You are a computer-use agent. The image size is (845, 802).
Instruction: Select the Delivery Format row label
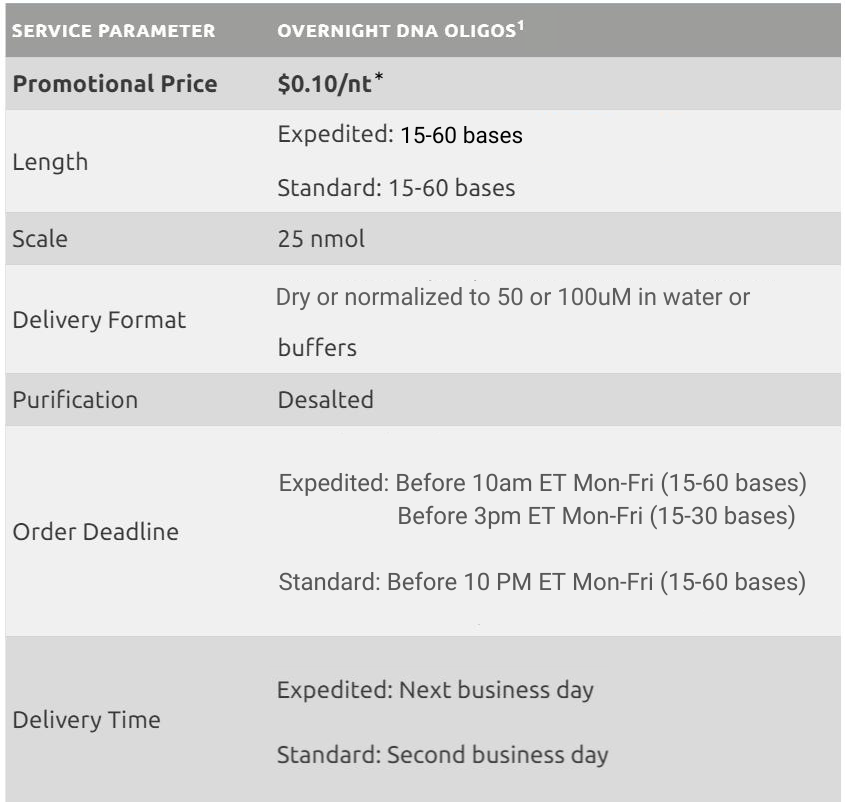click(84, 321)
